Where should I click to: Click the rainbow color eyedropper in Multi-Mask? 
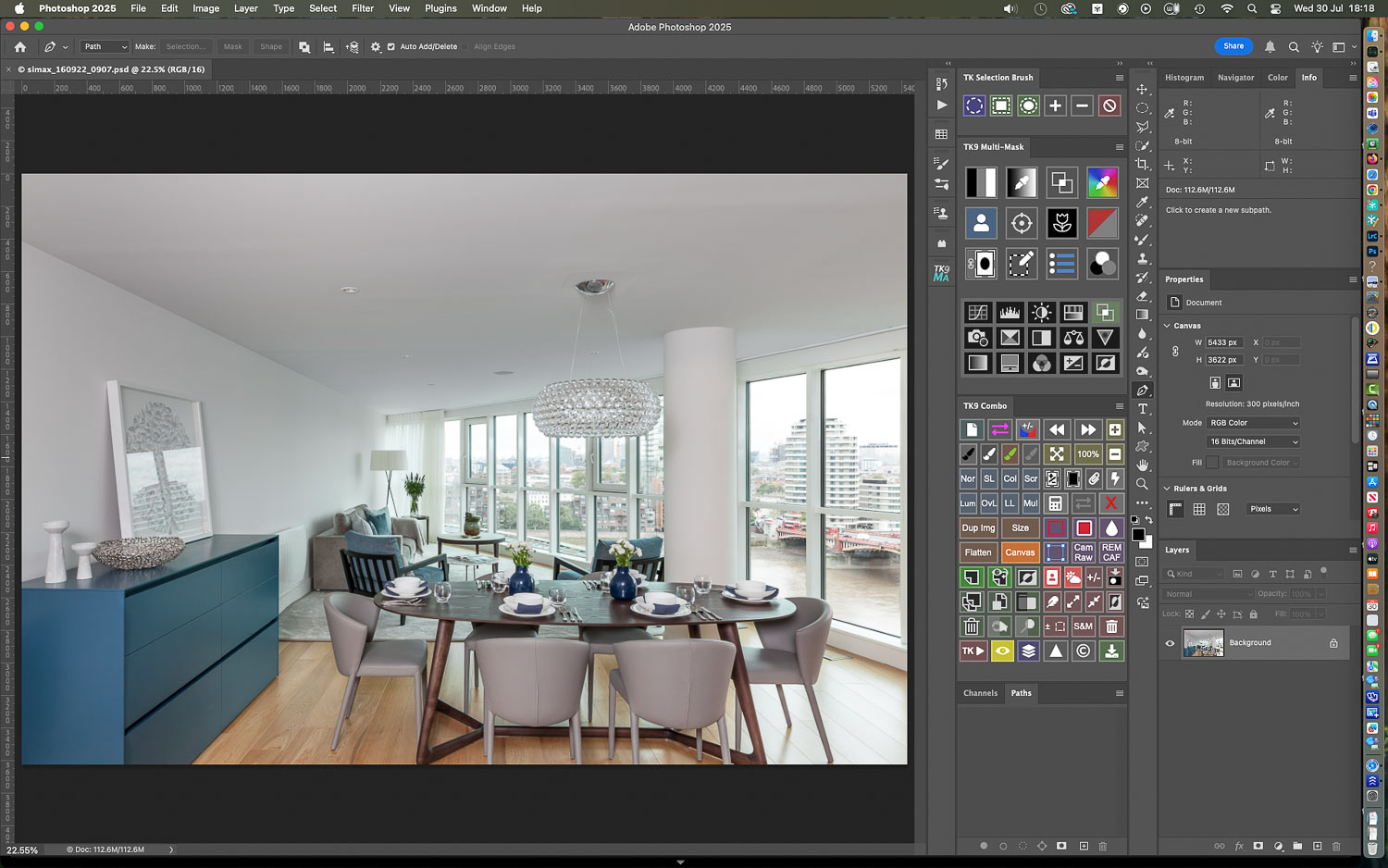[1102, 182]
